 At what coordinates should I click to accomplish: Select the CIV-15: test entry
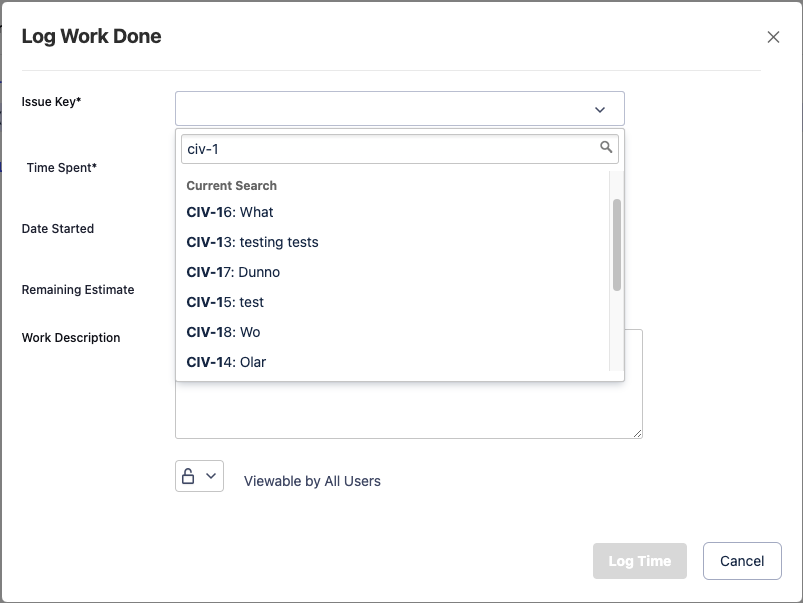click(x=225, y=302)
